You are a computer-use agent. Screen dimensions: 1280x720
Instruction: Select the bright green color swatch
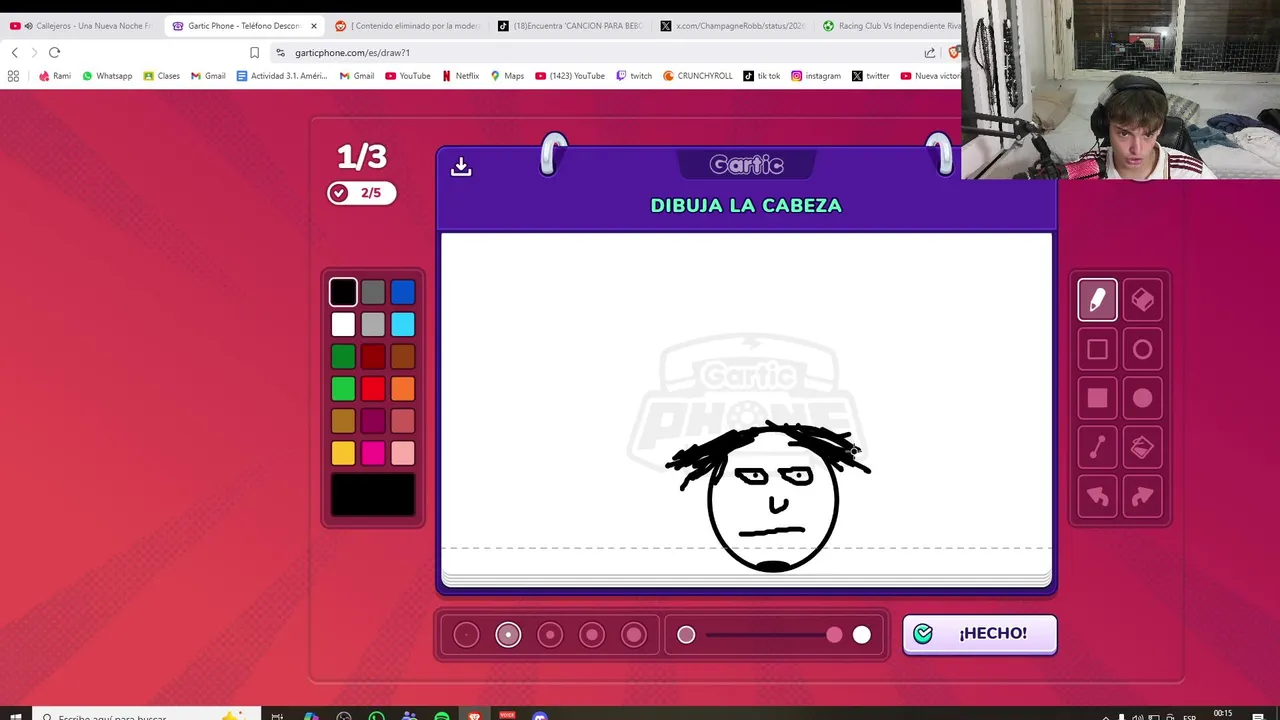click(343, 389)
